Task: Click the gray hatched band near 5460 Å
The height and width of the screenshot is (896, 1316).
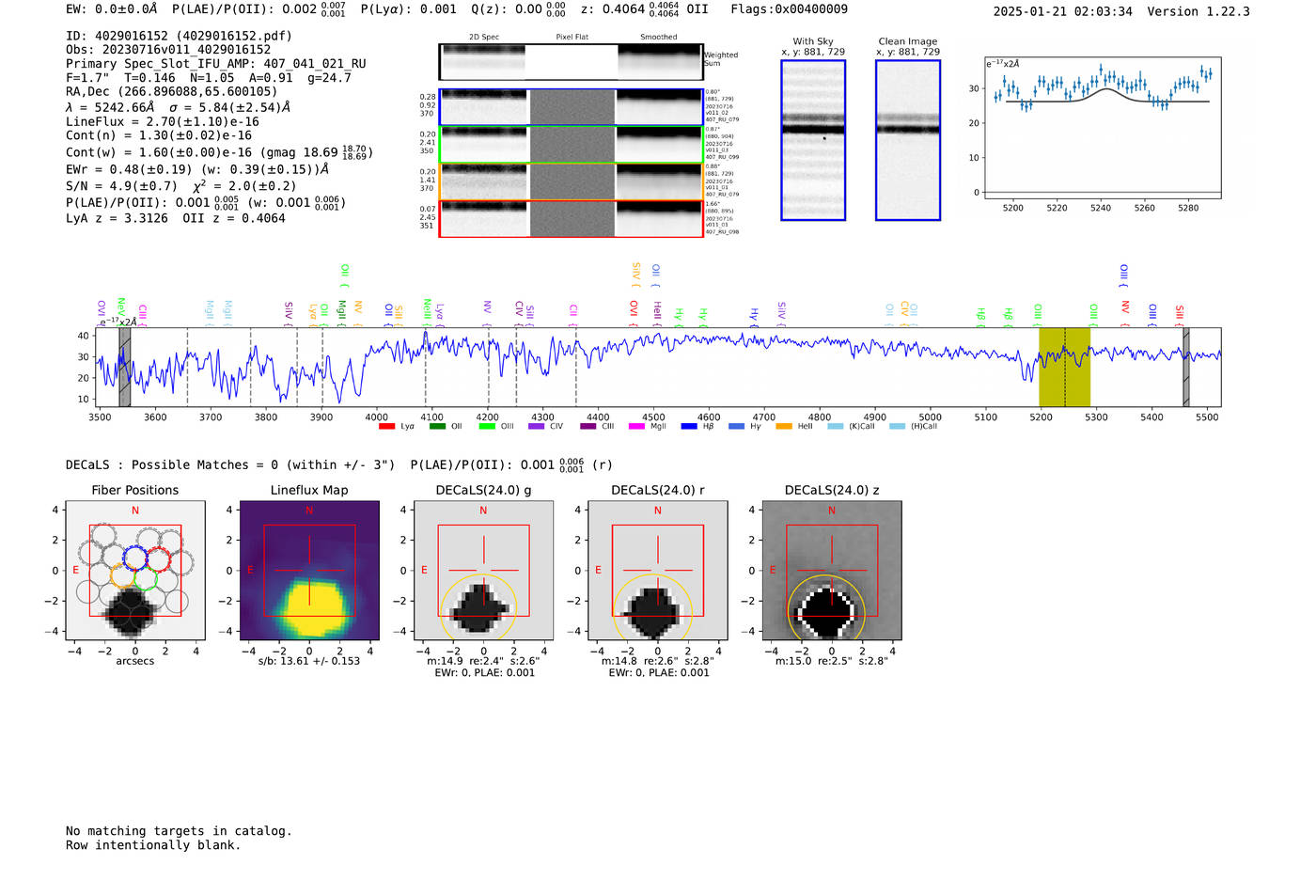Action: [x=1185, y=367]
